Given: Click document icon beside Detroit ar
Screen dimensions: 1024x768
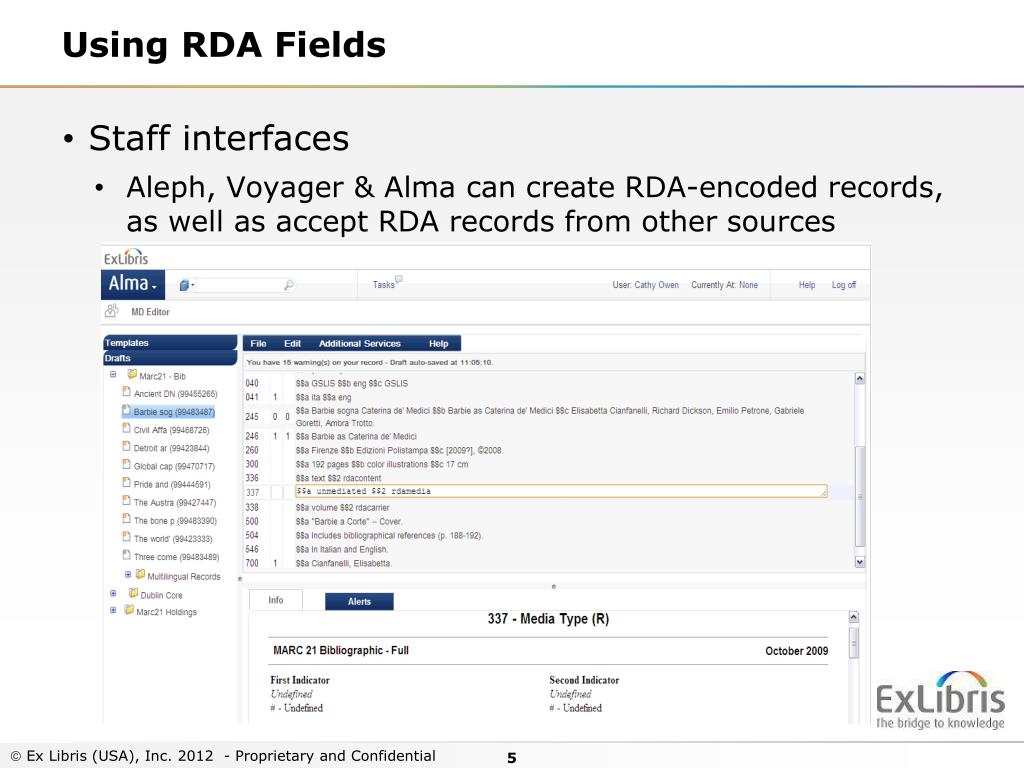Looking at the screenshot, I should pyautogui.click(x=127, y=447).
